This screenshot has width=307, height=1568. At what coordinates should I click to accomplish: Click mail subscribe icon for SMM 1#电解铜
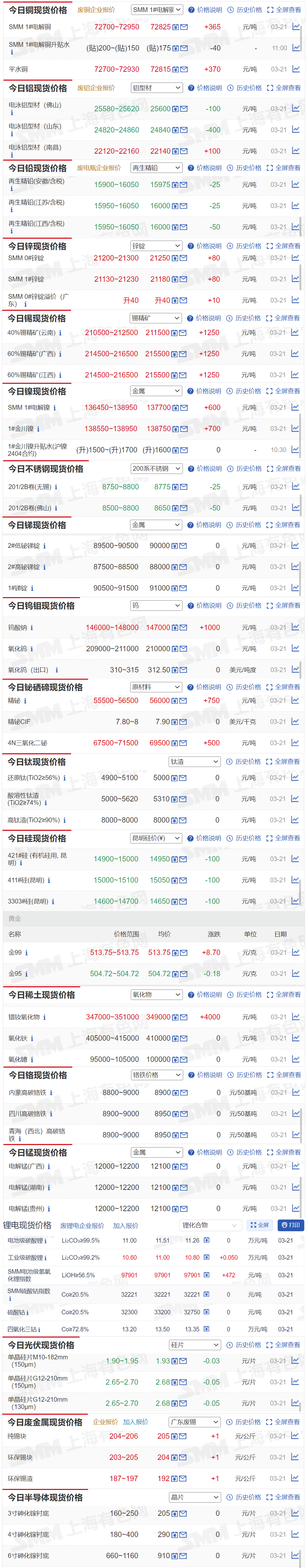pyautogui.click(x=184, y=28)
